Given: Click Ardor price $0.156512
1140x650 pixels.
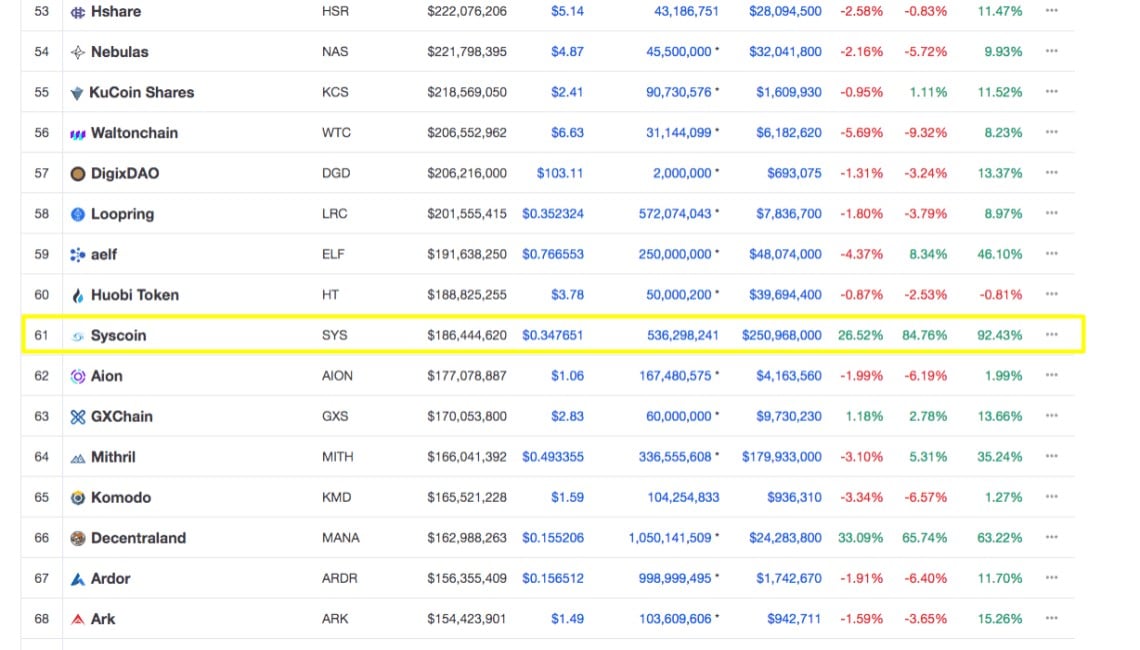Looking at the screenshot, I should click(553, 579).
